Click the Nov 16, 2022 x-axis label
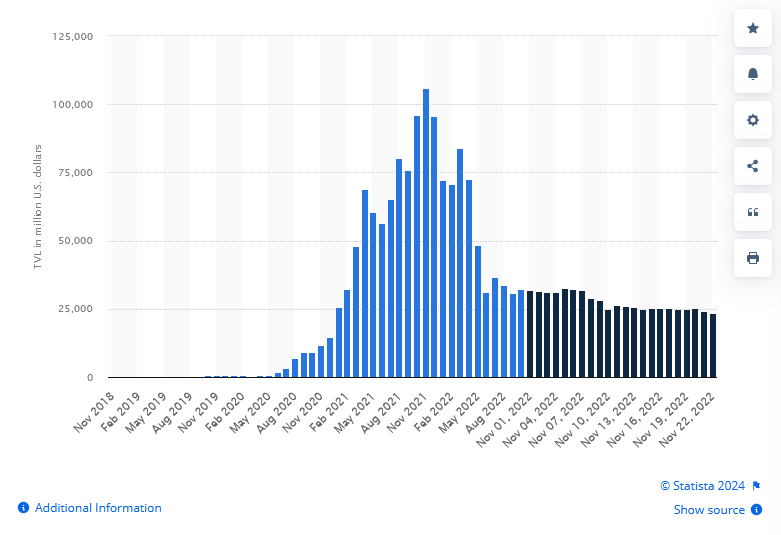This screenshot has height=535, width=781. pos(634,420)
